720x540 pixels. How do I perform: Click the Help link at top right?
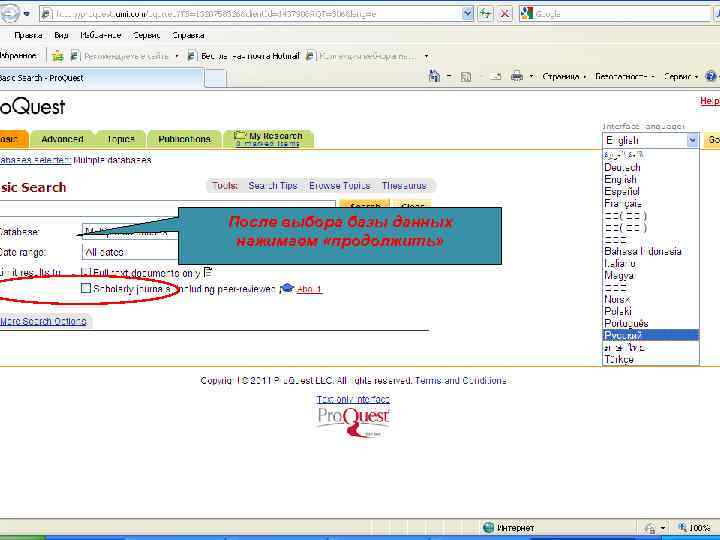[709, 101]
